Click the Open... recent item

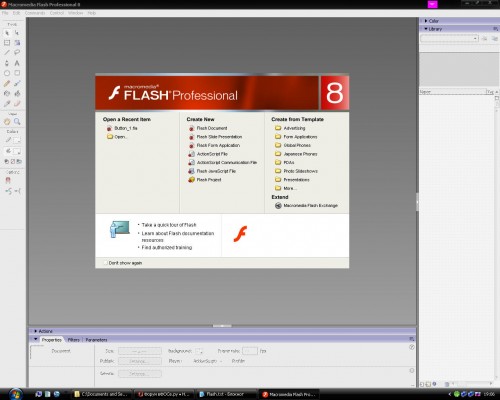click(x=117, y=137)
